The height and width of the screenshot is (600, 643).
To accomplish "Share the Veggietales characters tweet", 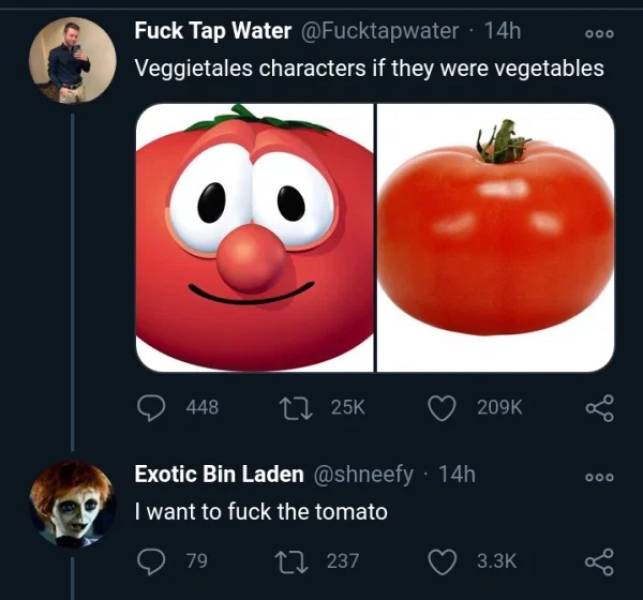I will click(598, 406).
